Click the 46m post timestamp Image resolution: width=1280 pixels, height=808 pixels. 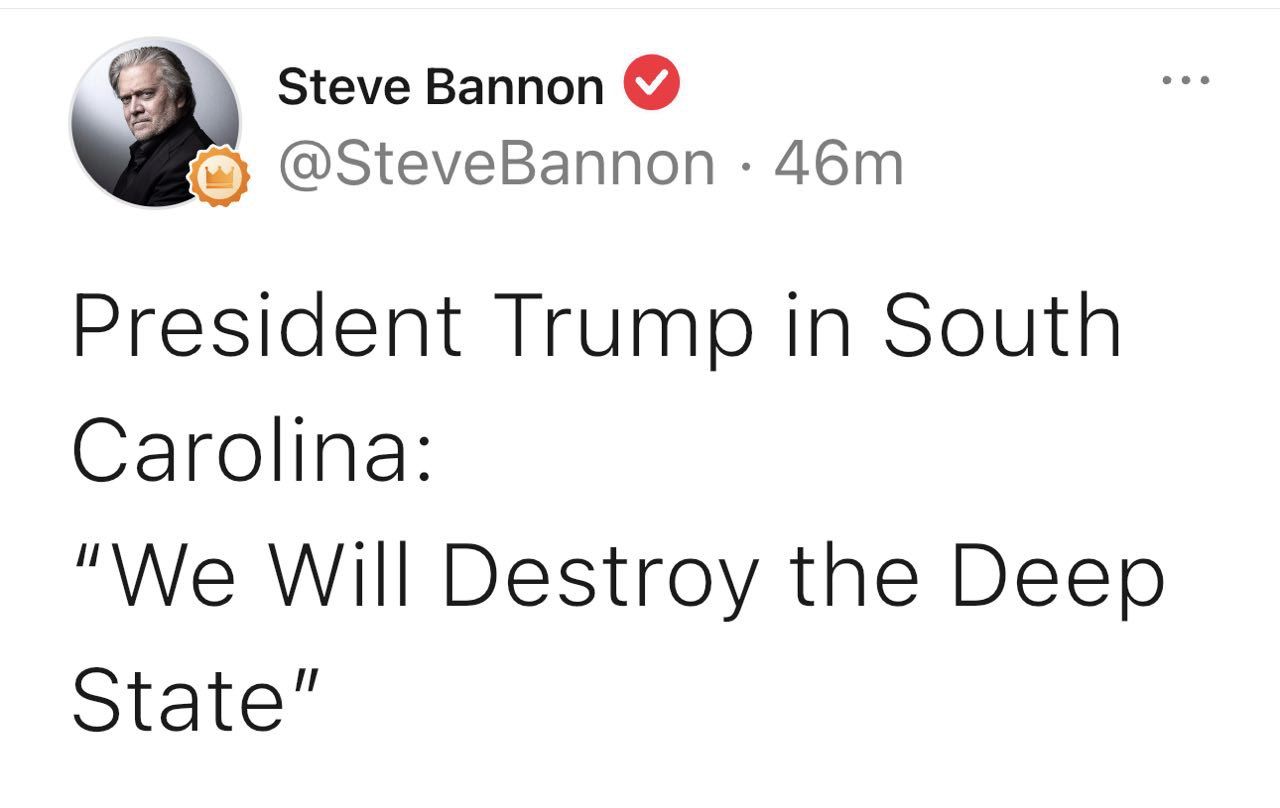(x=838, y=164)
